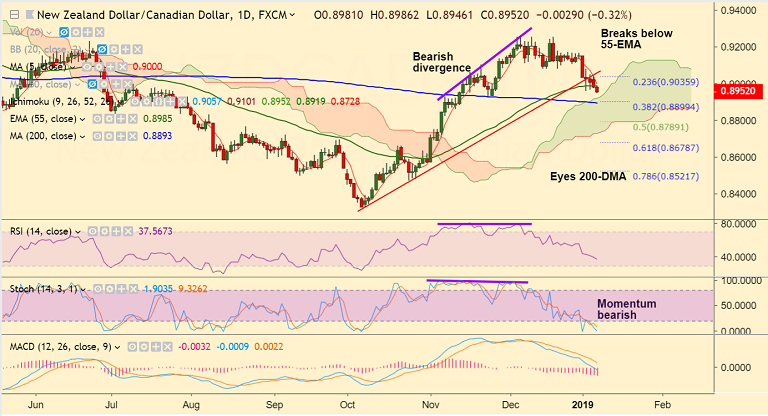The image size is (768, 416).
Task: Remove the MACD (12, 26, close, 9) indicator
Action: 168,347
